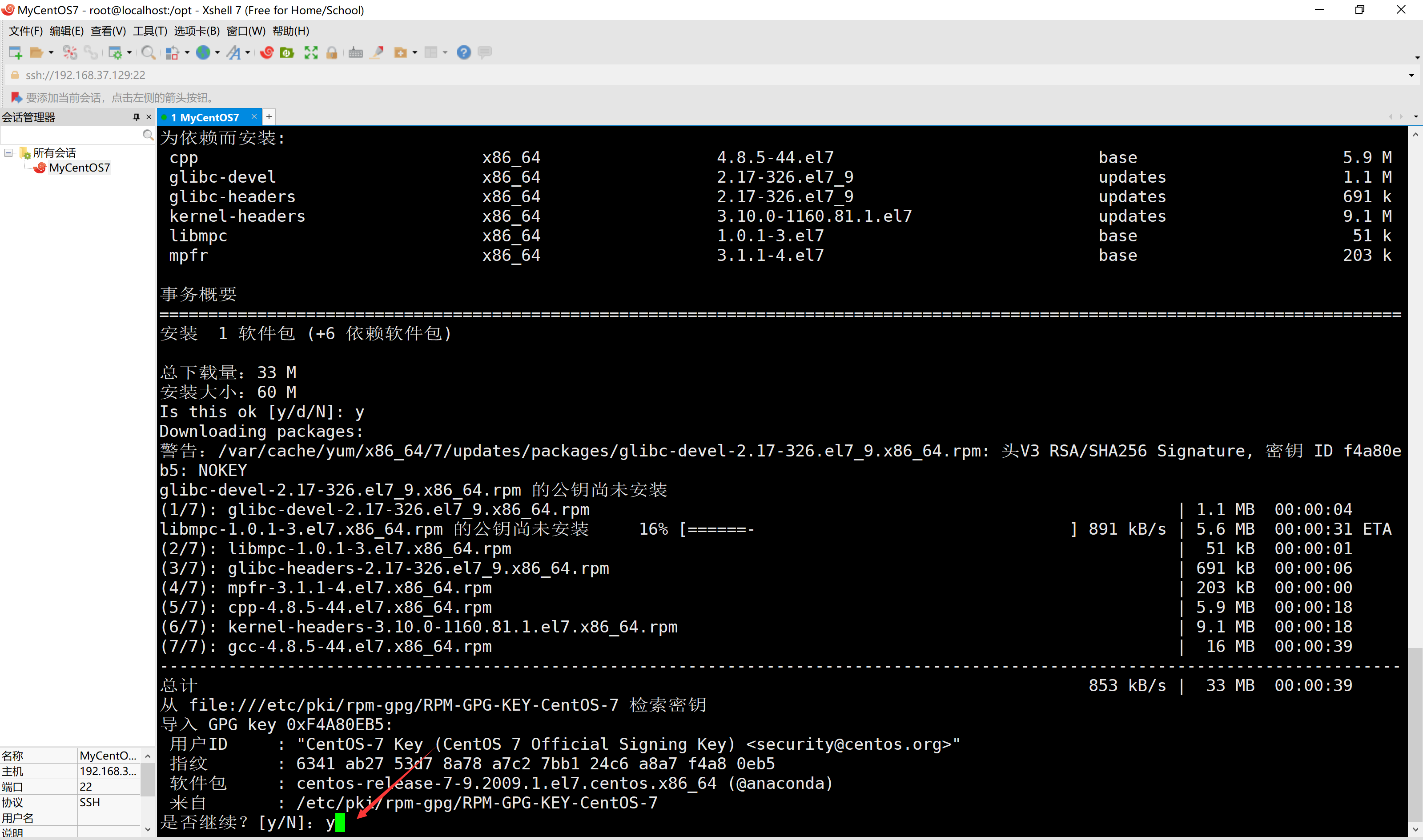
Task: Select the MyCentOS7 session in the tree
Action: (x=79, y=168)
